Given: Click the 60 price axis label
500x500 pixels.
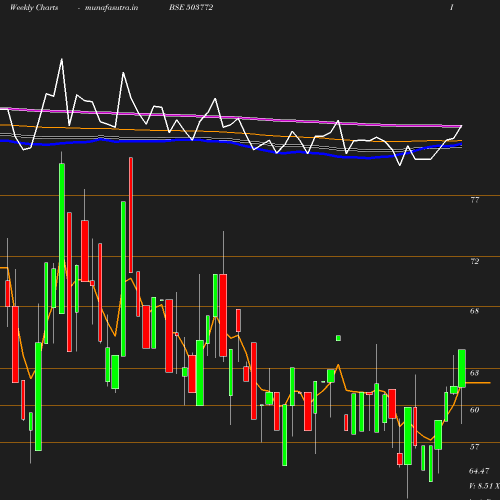Looking at the screenshot, I should pyautogui.click(x=474, y=410).
